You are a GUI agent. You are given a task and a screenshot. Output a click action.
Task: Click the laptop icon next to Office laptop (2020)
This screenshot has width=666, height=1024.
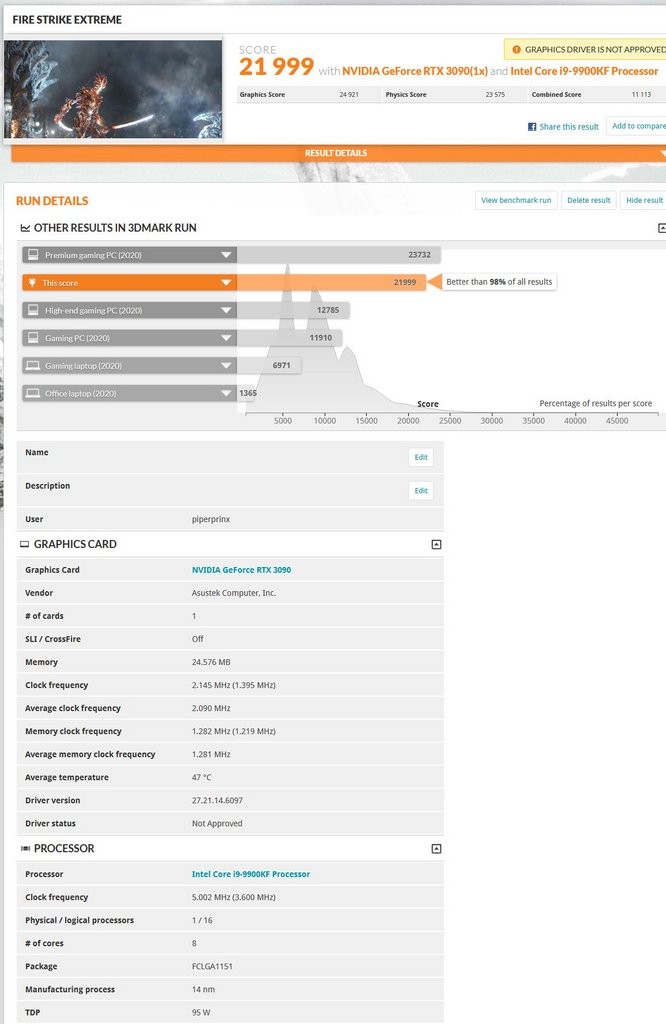[33, 393]
